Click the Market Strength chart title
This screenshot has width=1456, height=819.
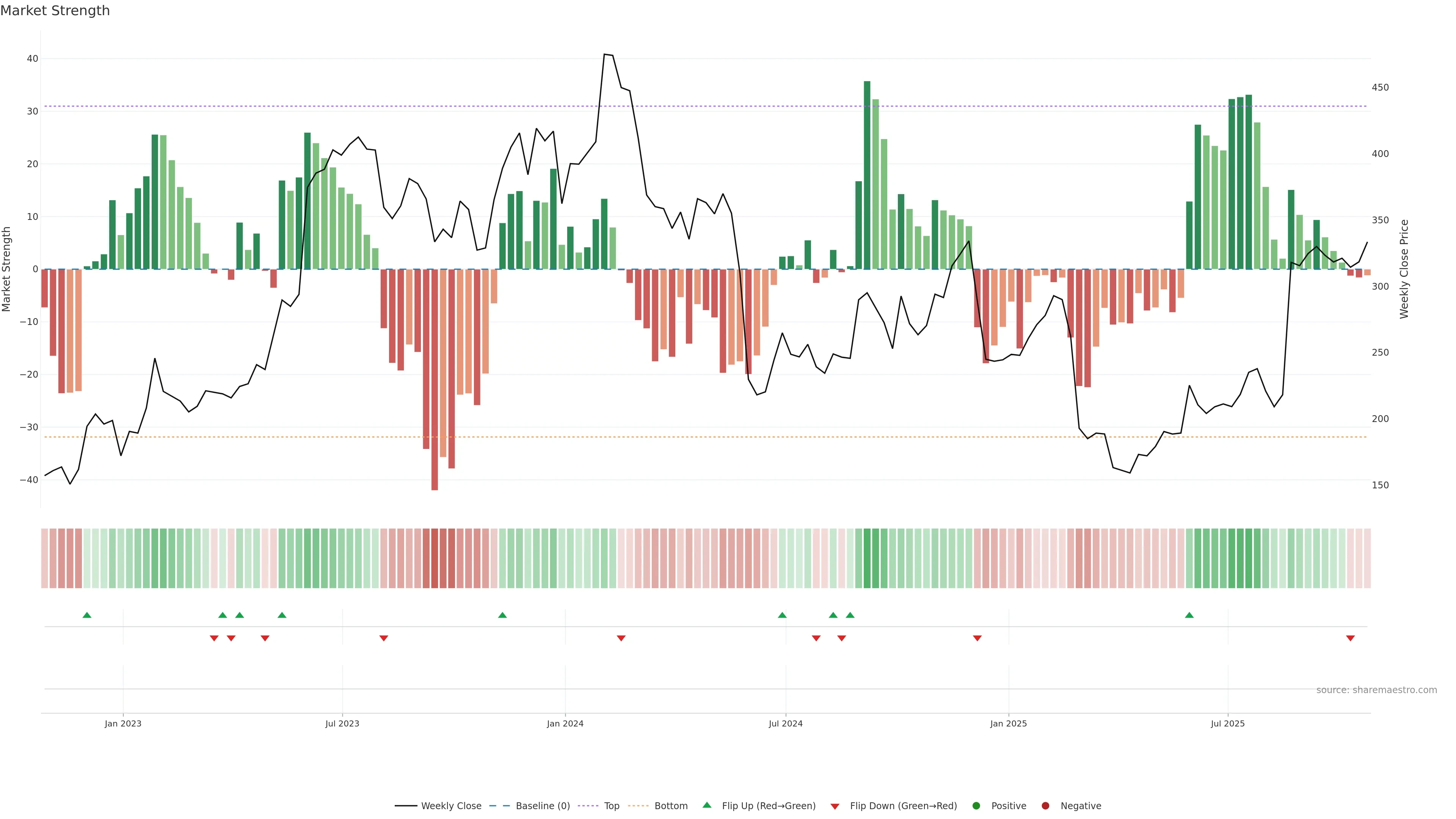coord(55,11)
